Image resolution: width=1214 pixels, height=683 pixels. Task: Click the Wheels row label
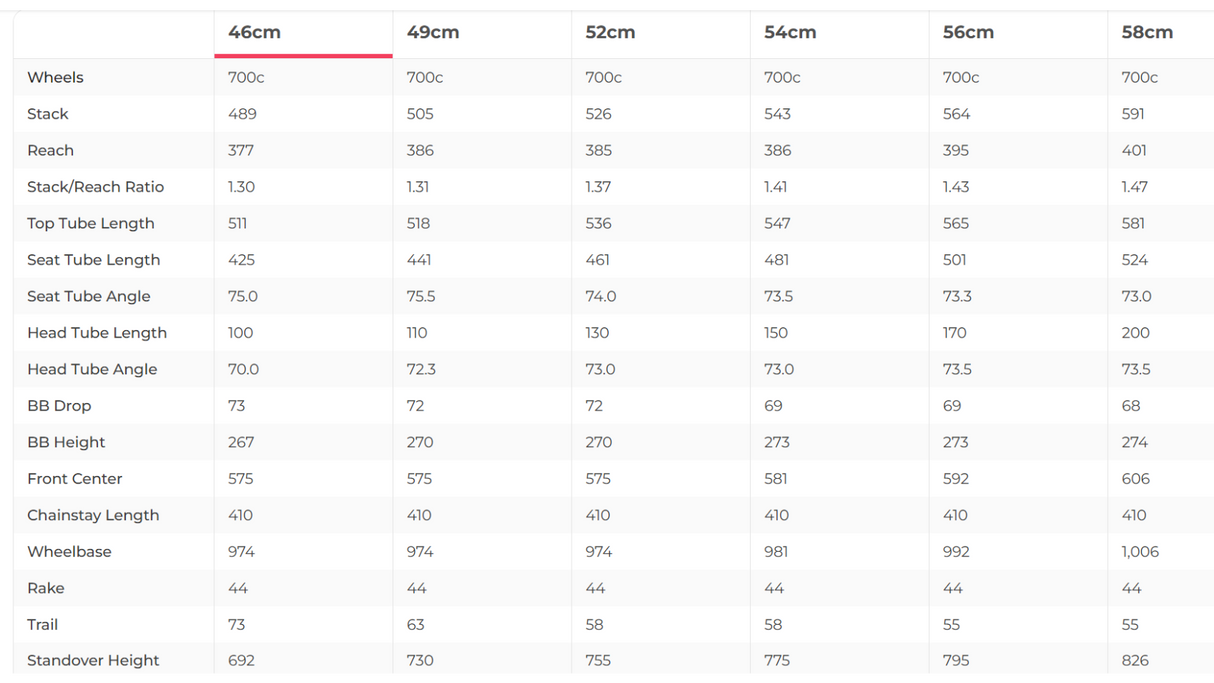(x=55, y=78)
